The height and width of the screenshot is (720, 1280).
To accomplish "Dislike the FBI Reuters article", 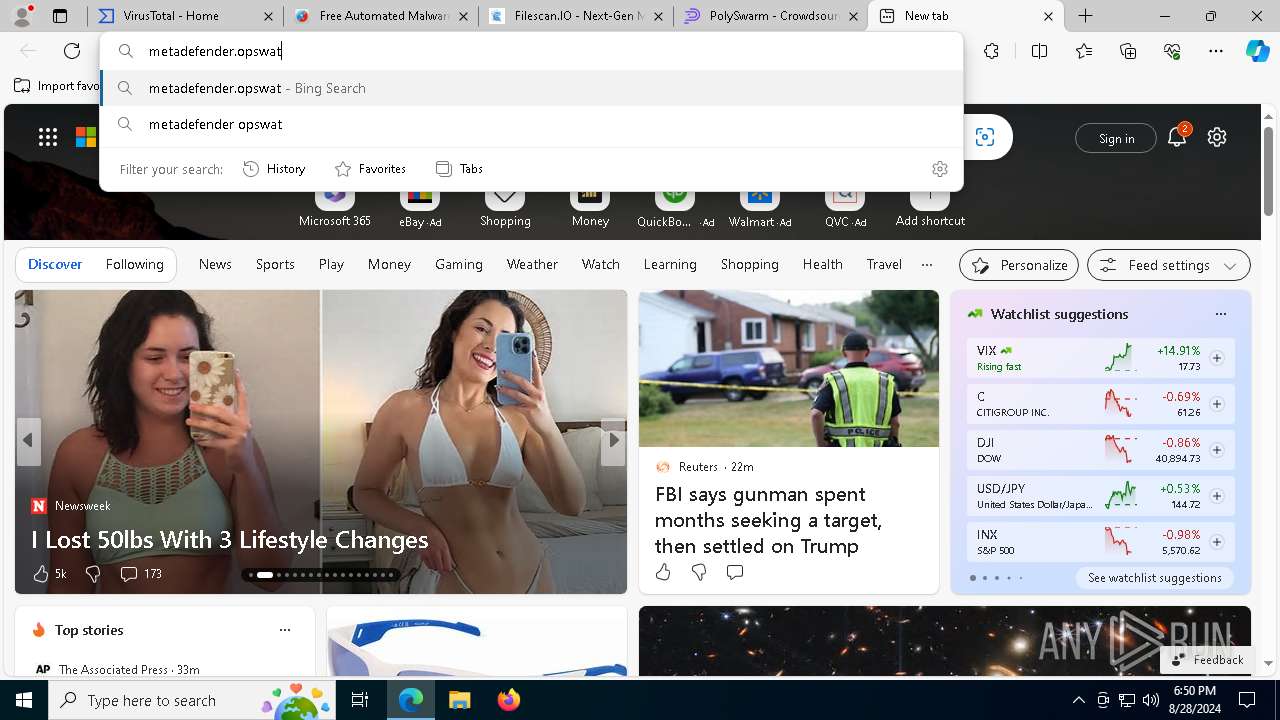I will pos(699,572).
